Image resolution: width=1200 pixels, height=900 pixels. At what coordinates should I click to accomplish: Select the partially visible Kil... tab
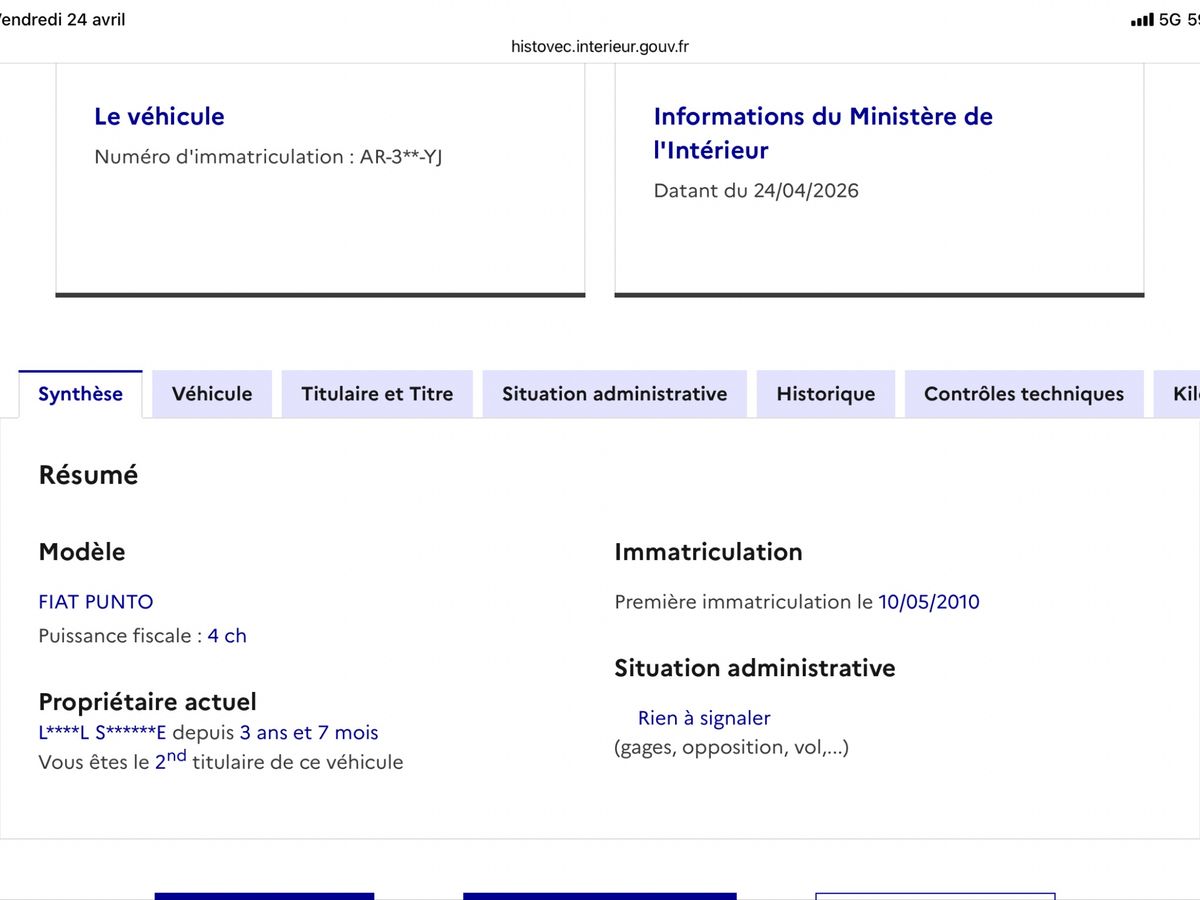(x=1178, y=394)
